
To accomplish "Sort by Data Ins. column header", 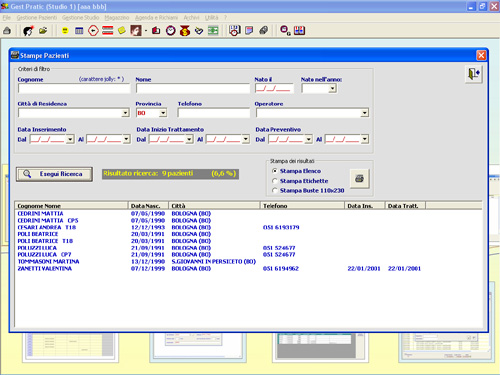I will coord(365,206).
